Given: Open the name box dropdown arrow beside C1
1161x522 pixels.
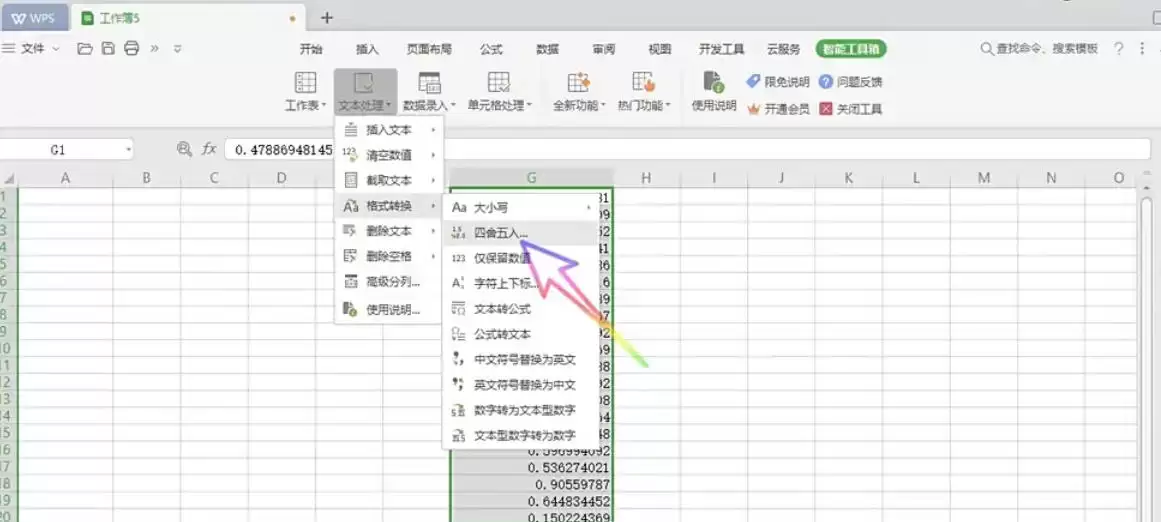Looking at the screenshot, I should 129,150.
